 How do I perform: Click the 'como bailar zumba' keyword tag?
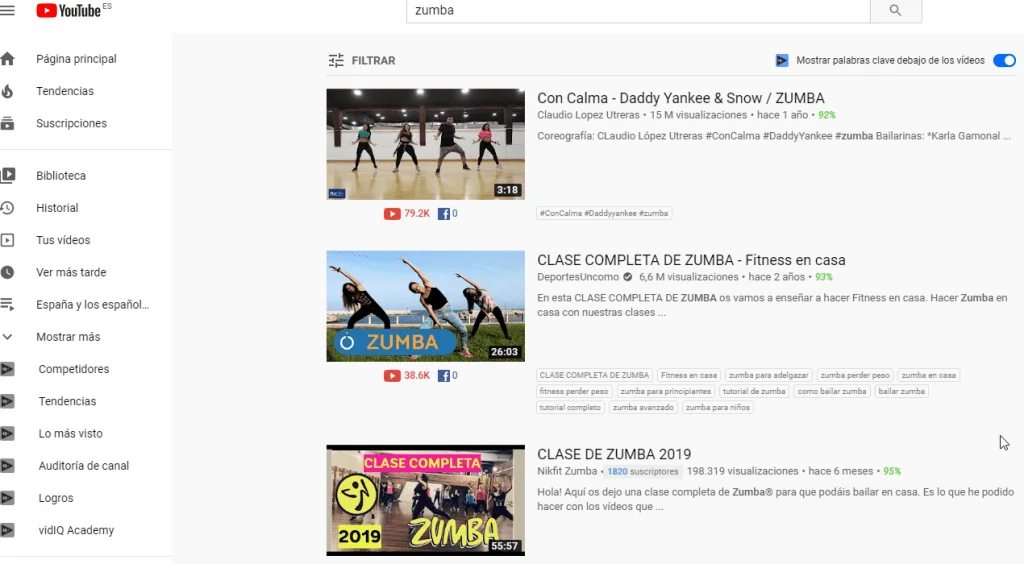[832, 392]
